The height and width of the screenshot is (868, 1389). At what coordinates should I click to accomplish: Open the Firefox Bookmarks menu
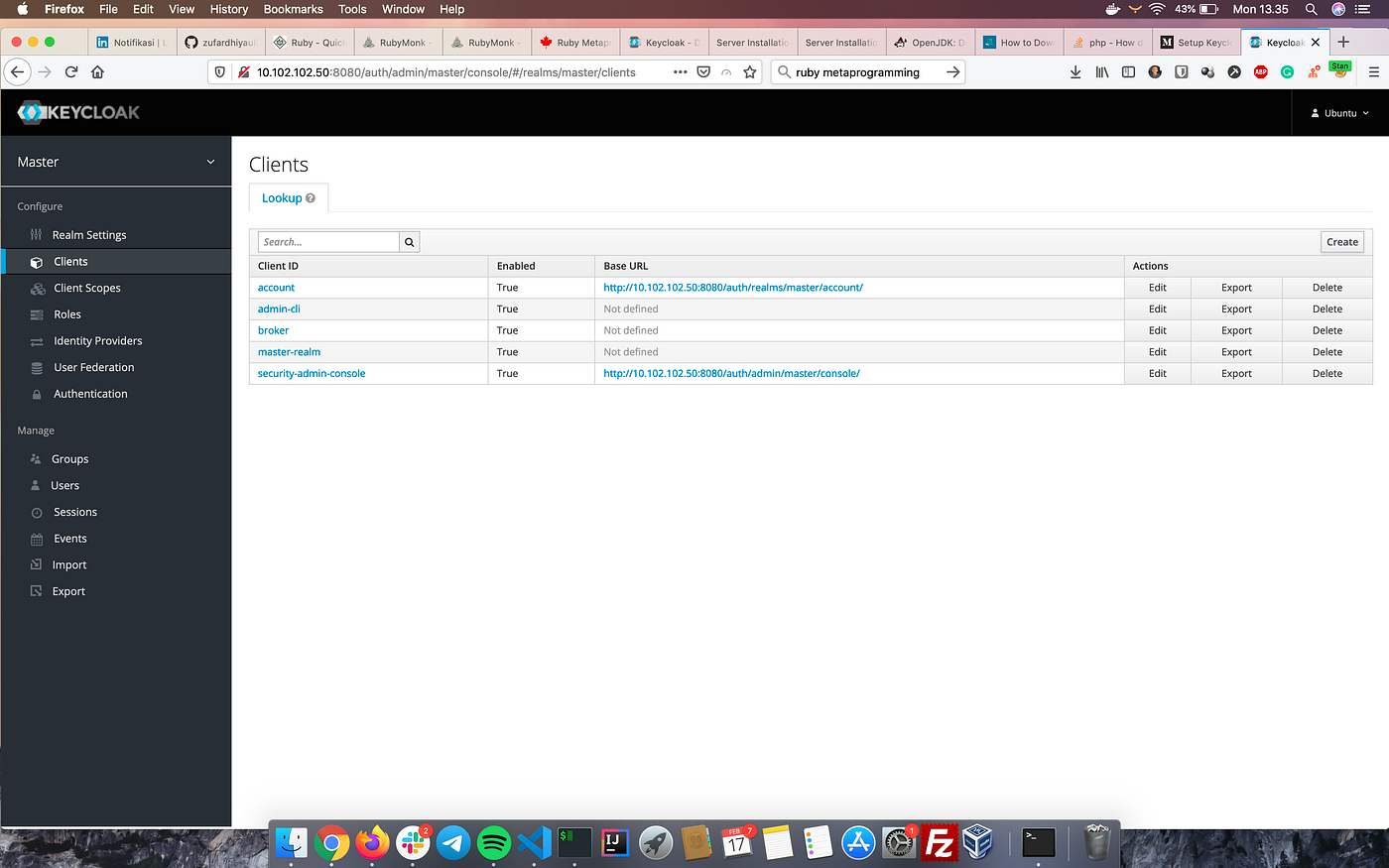[x=293, y=9]
